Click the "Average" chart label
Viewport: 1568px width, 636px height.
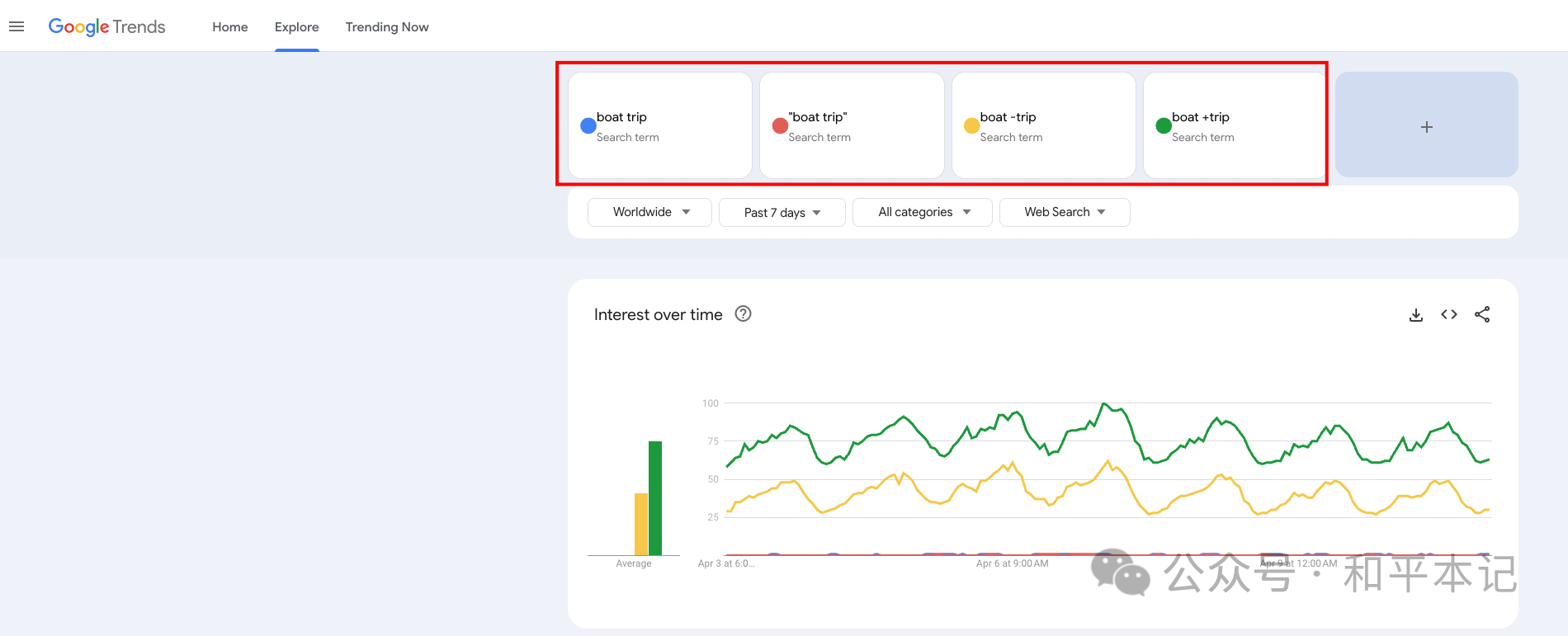634,563
